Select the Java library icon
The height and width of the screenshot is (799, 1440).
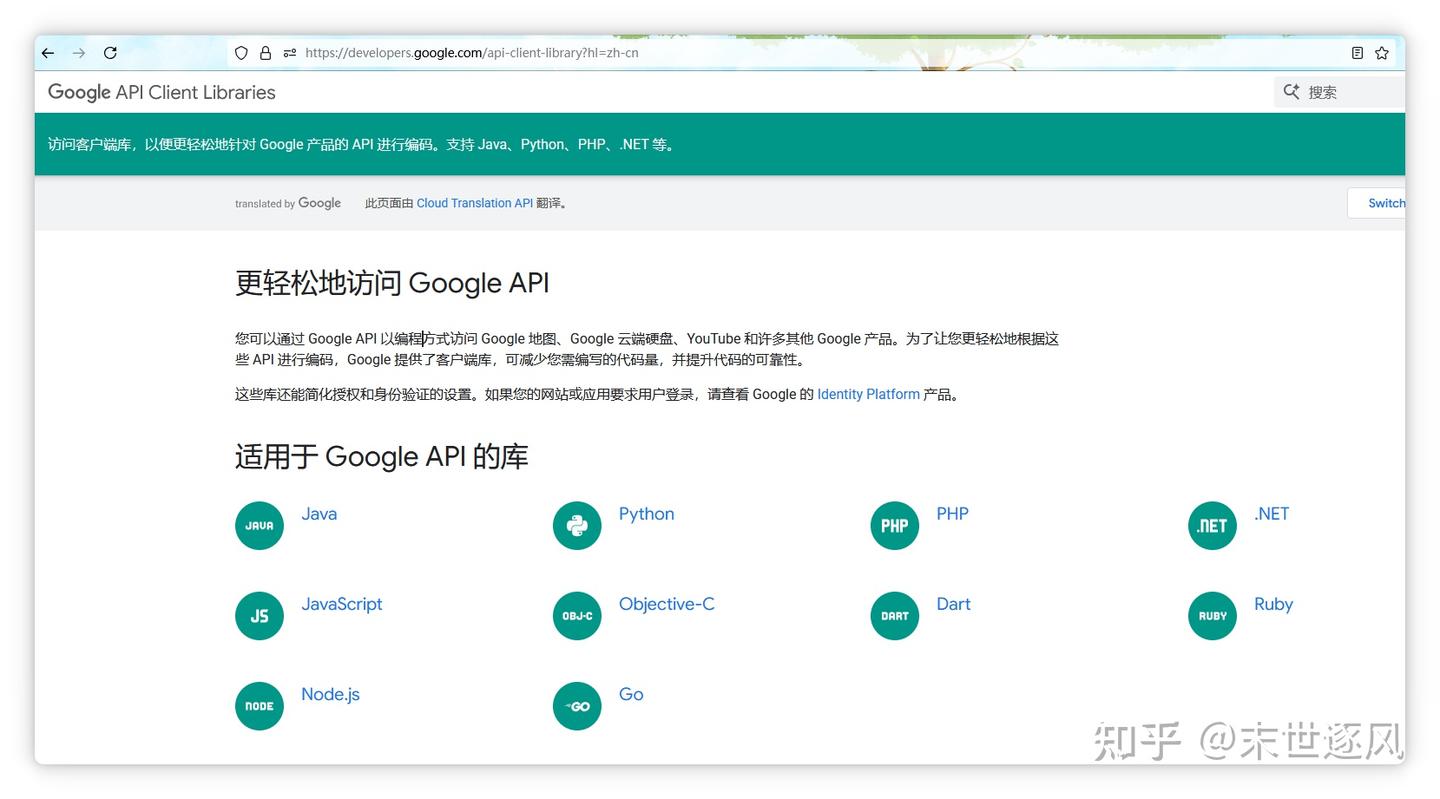click(x=259, y=525)
